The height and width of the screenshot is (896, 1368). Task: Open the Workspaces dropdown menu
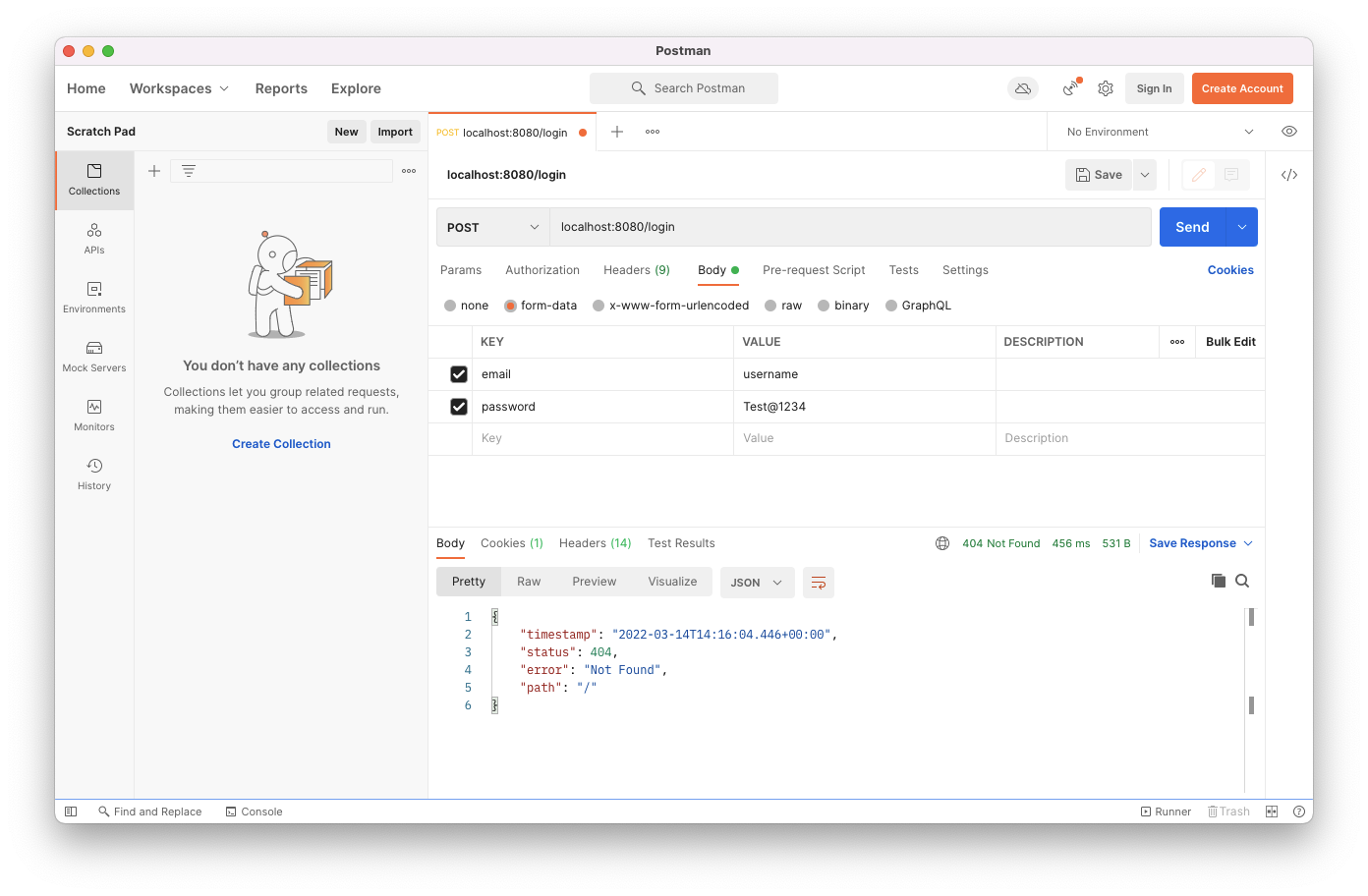179,88
